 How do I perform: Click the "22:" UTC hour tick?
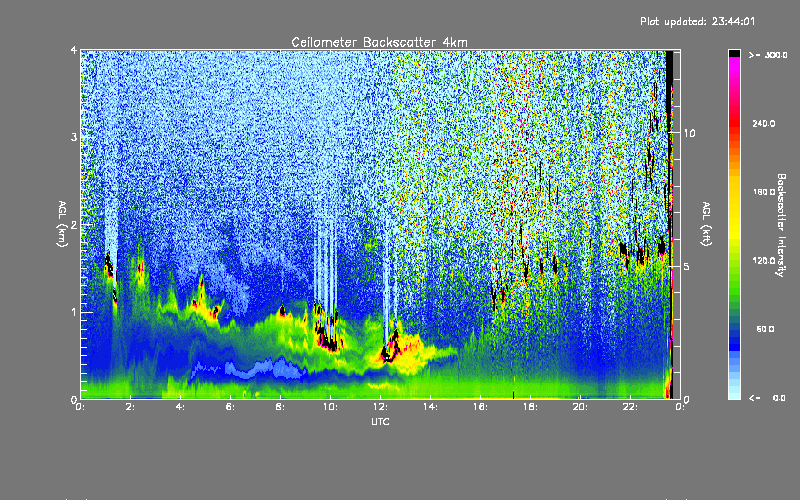[x=630, y=407]
